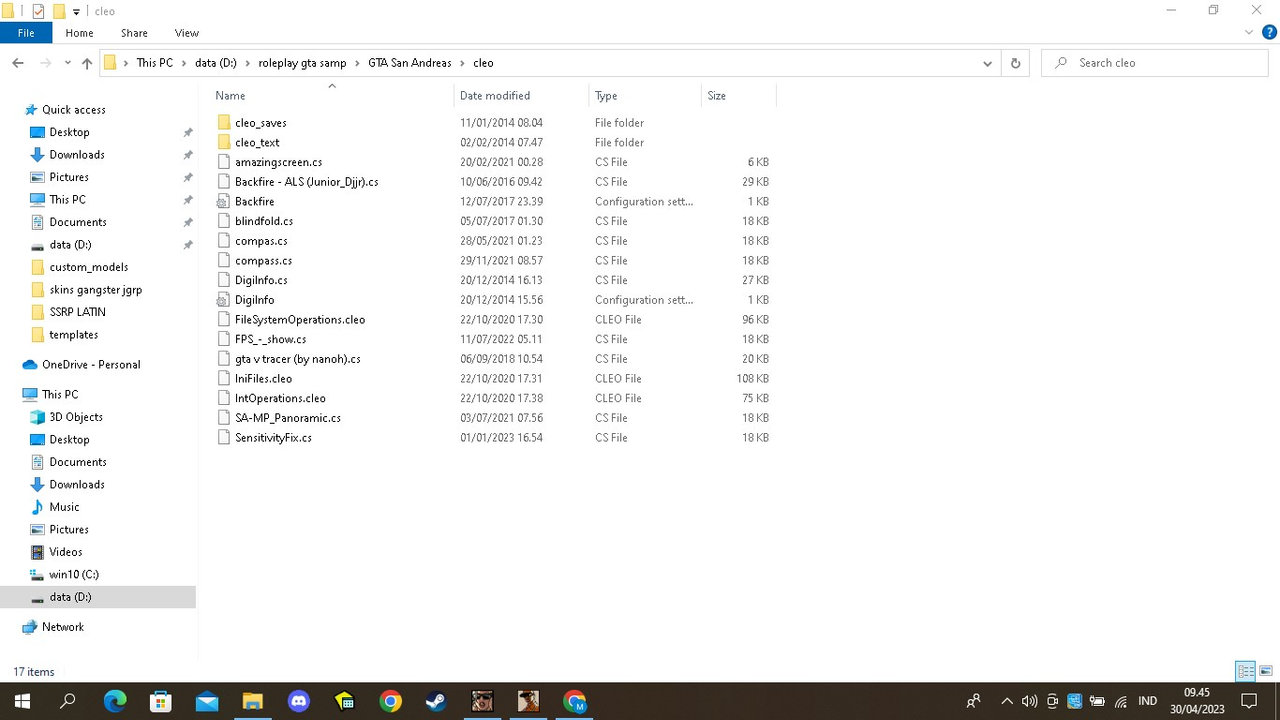Open the amazingscreen.cs file icon
1280x720 pixels.
click(224, 162)
